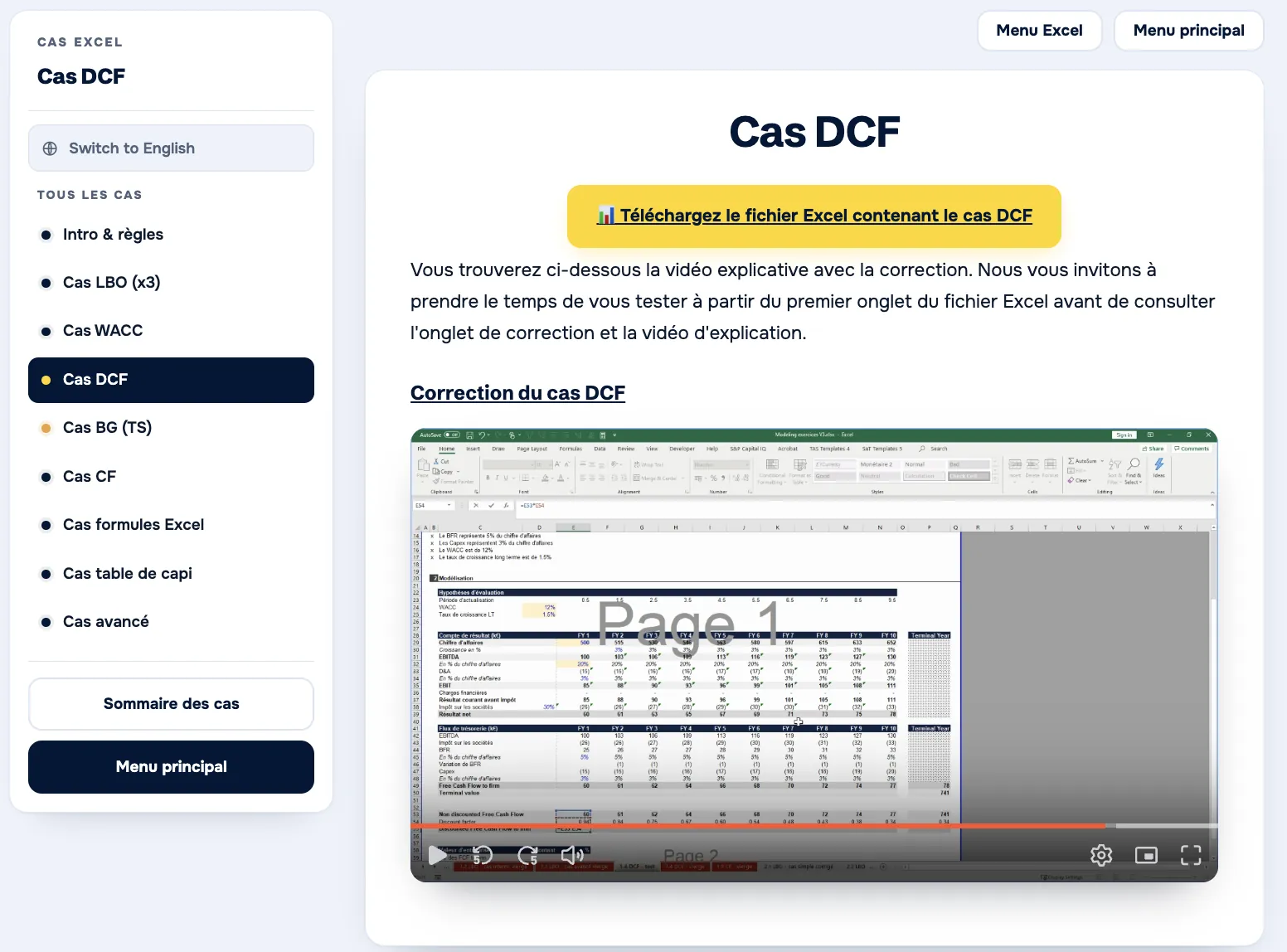This screenshot has height=952, width=1287.
Task: Skip forward 5 seconds in video
Action: click(x=527, y=855)
